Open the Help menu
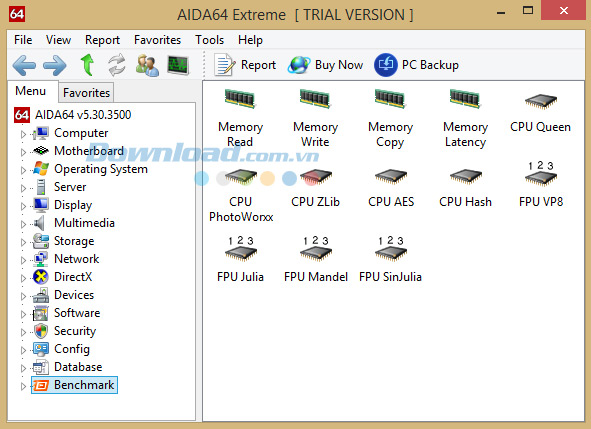Image resolution: width=591 pixels, height=429 pixels. [x=250, y=40]
